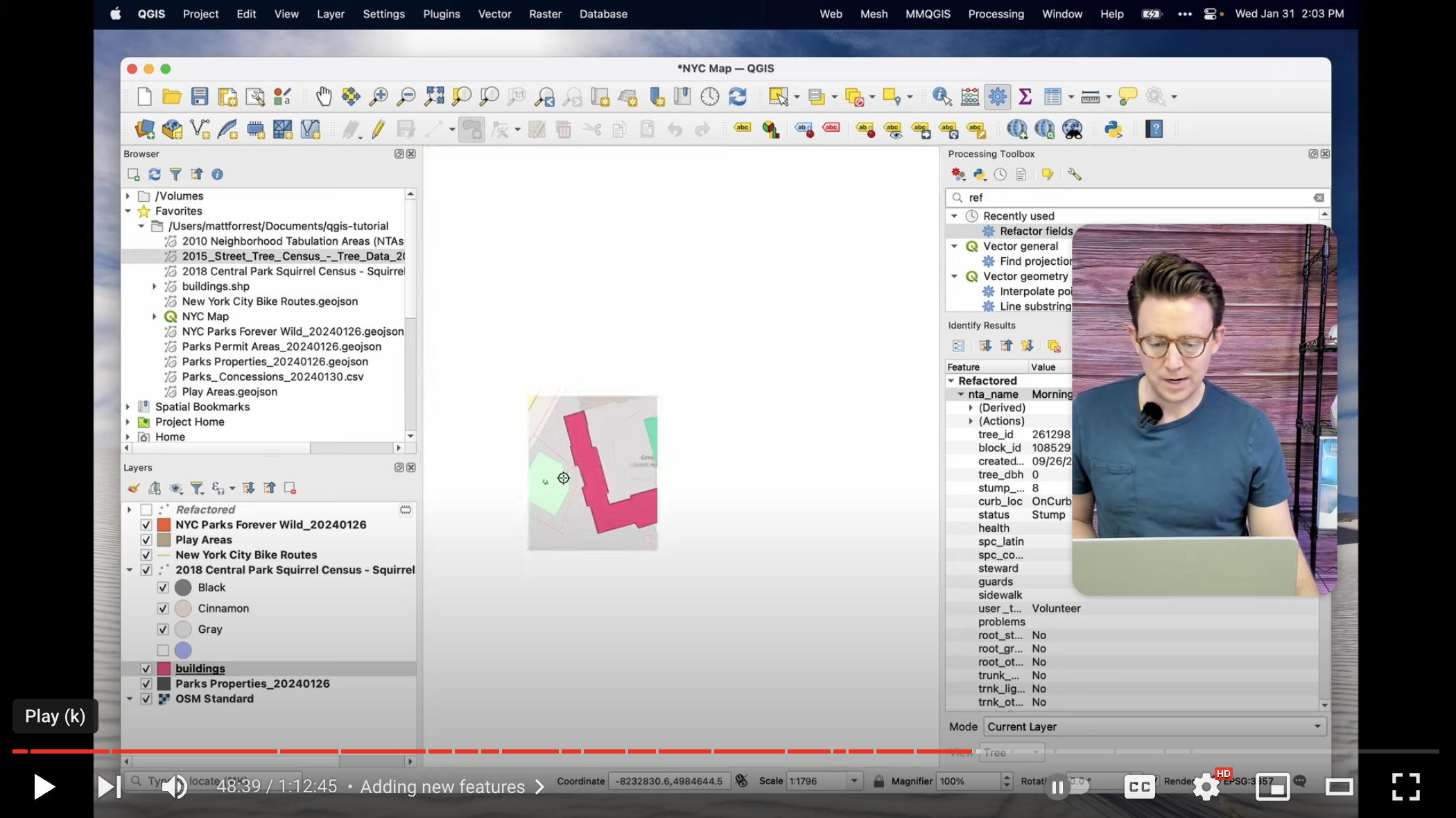Uncheck the Cinnamon squirrel category
Image resolution: width=1456 pixels, height=818 pixels.
[x=163, y=609]
